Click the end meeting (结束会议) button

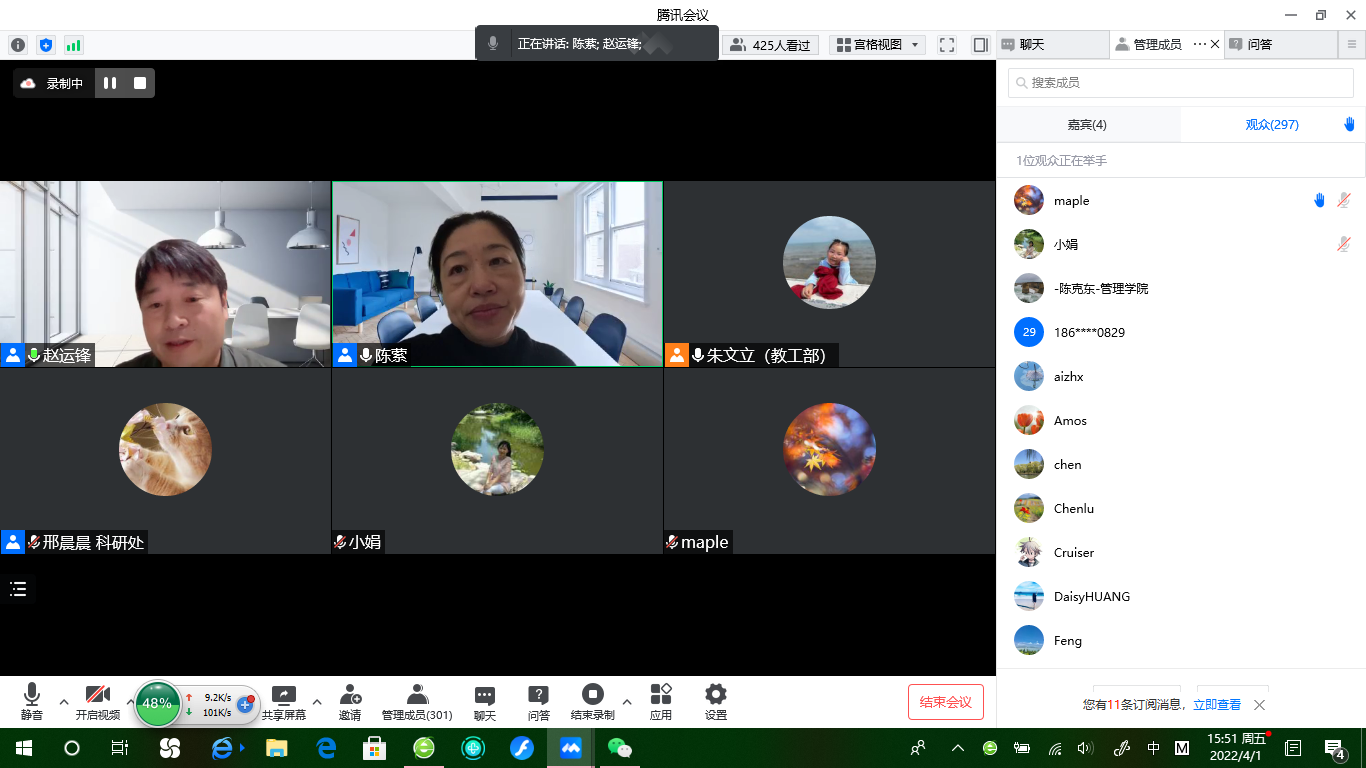click(945, 702)
